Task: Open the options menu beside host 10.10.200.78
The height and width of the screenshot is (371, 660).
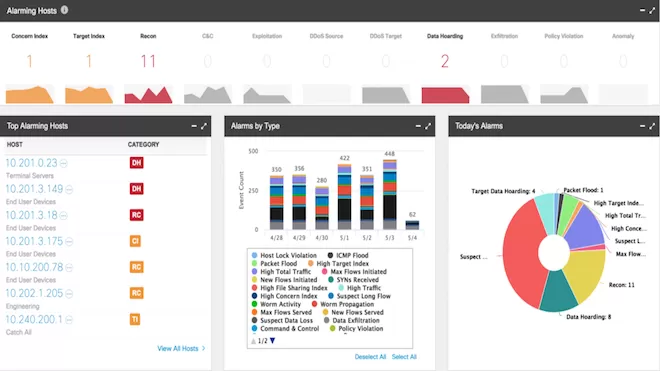Action: [69, 268]
